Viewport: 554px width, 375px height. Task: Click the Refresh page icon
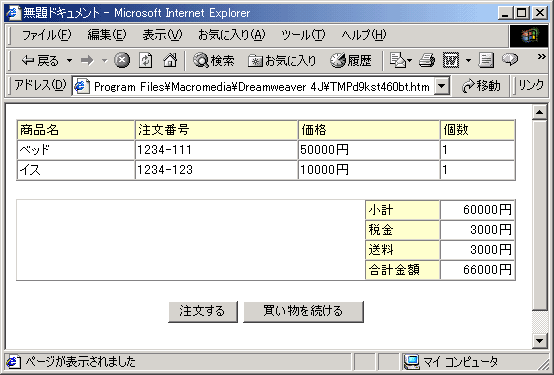click(x=146, y=60)
